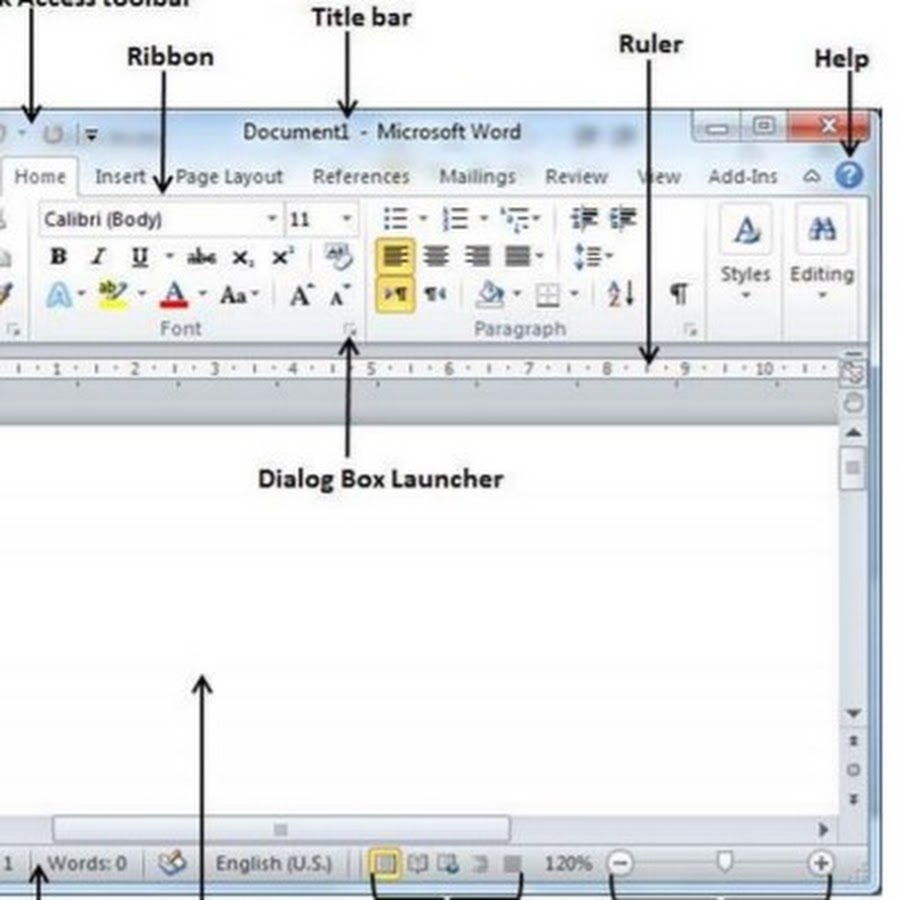Click the proofing errors book icon
Screen dimensions: 900x900
[x=172, y=863]
